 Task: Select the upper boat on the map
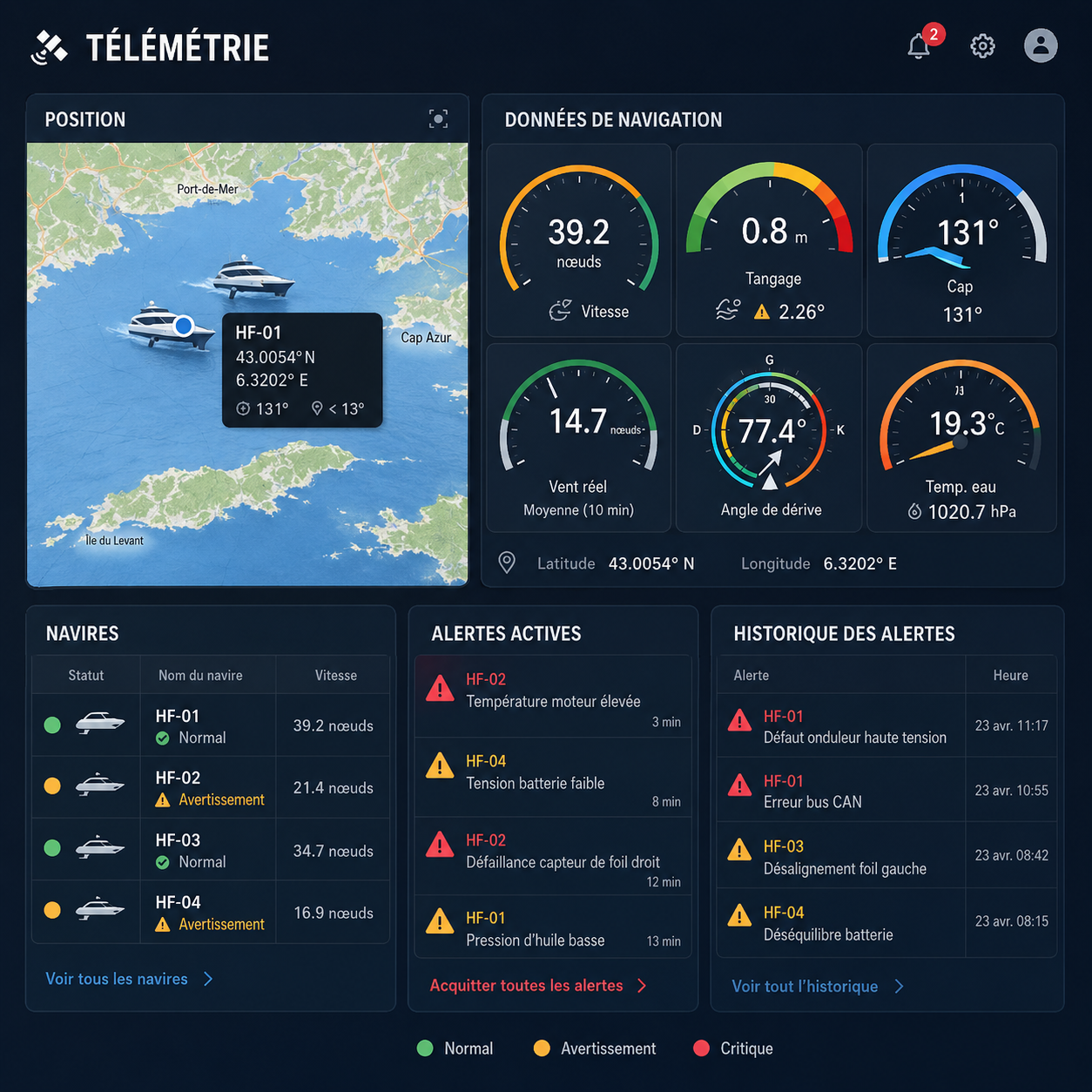pos(253,278)
